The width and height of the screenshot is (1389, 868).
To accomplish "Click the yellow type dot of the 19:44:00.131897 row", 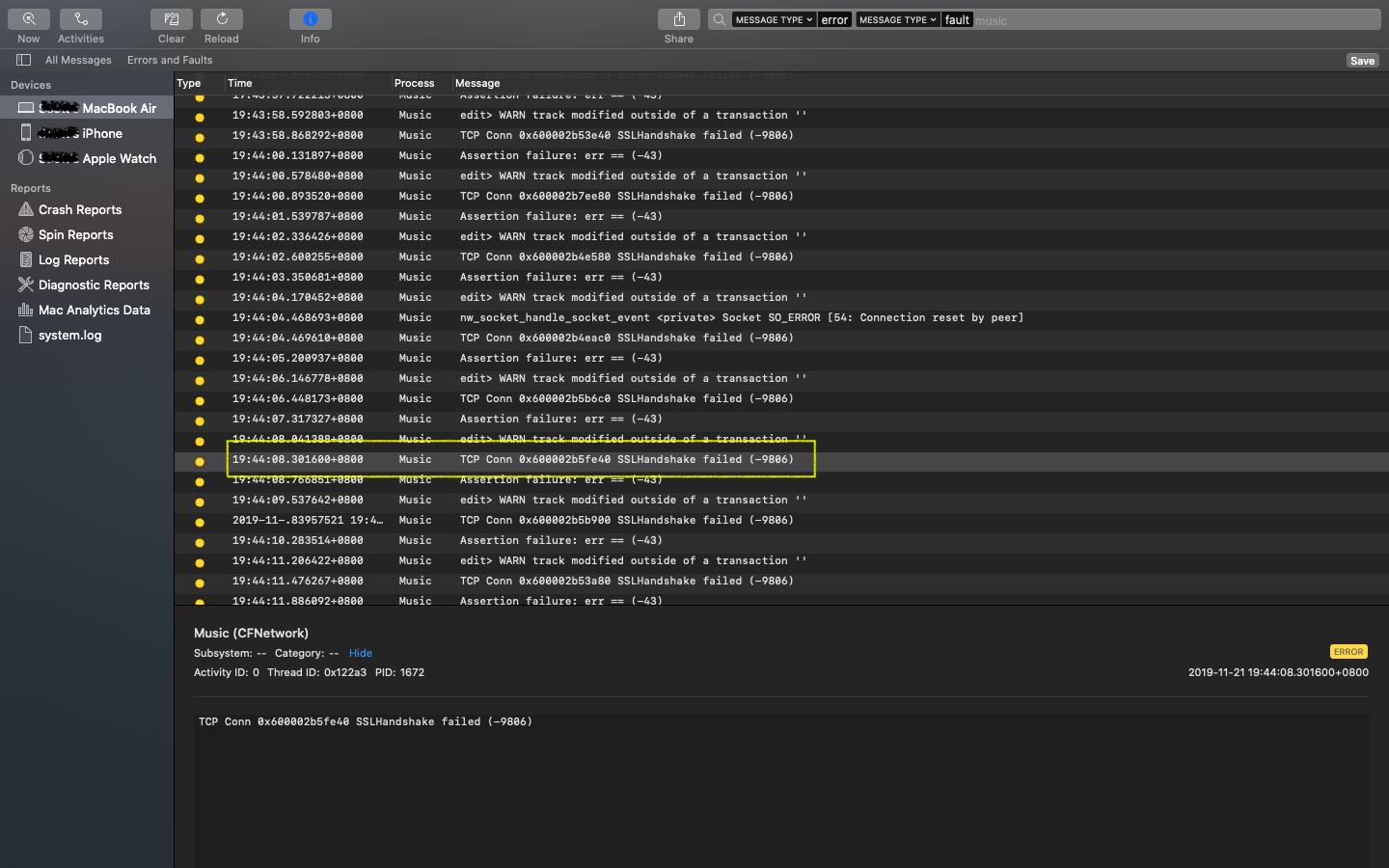I will [x=200, y=157].
